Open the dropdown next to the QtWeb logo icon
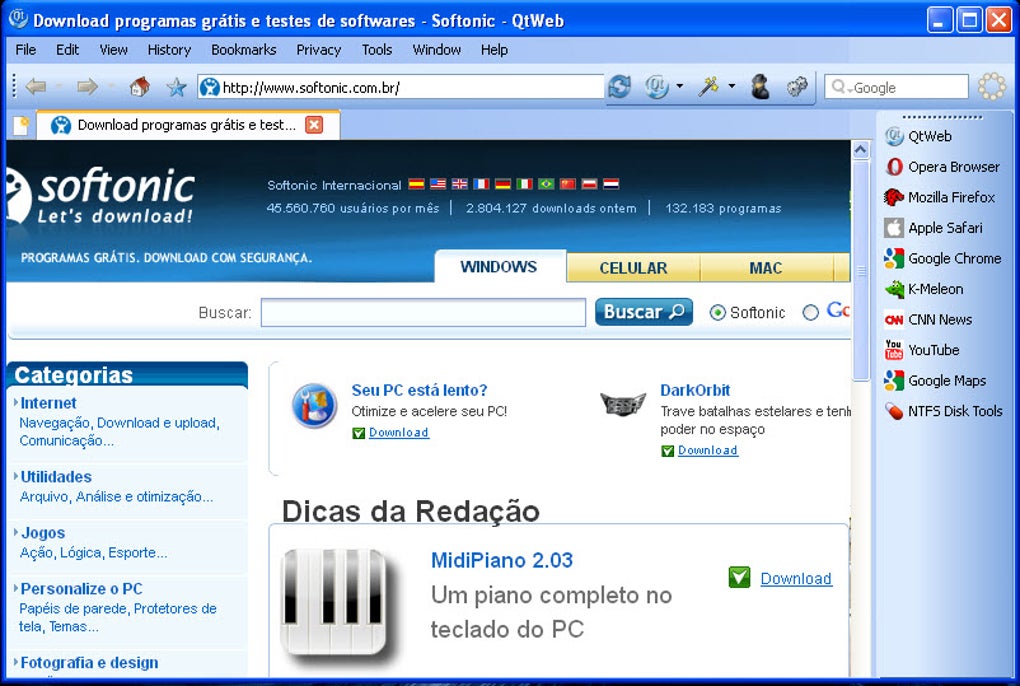This screenshot has height=686, width=1020. coord(679,86)
